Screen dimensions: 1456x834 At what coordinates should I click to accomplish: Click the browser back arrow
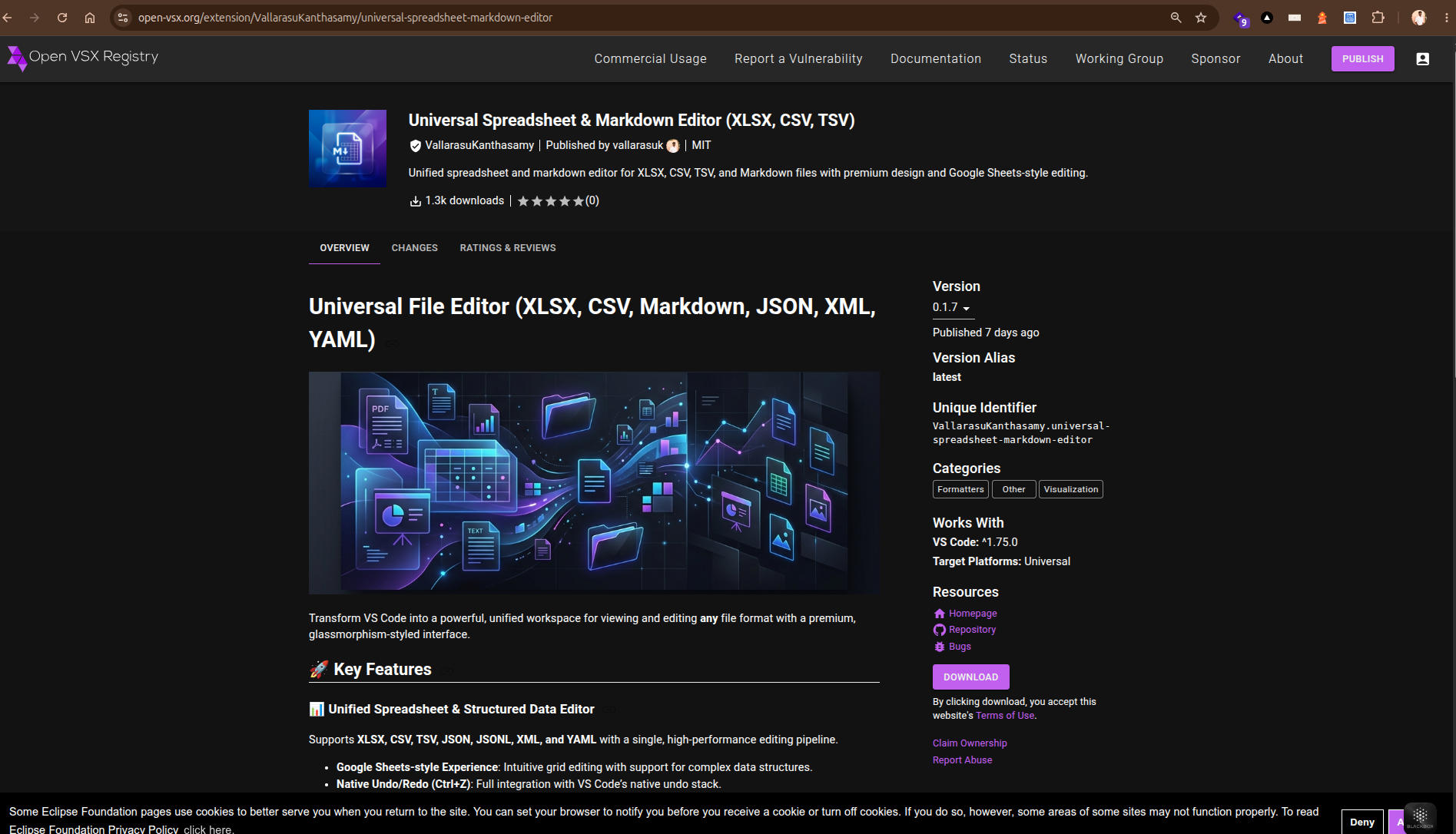8,18
